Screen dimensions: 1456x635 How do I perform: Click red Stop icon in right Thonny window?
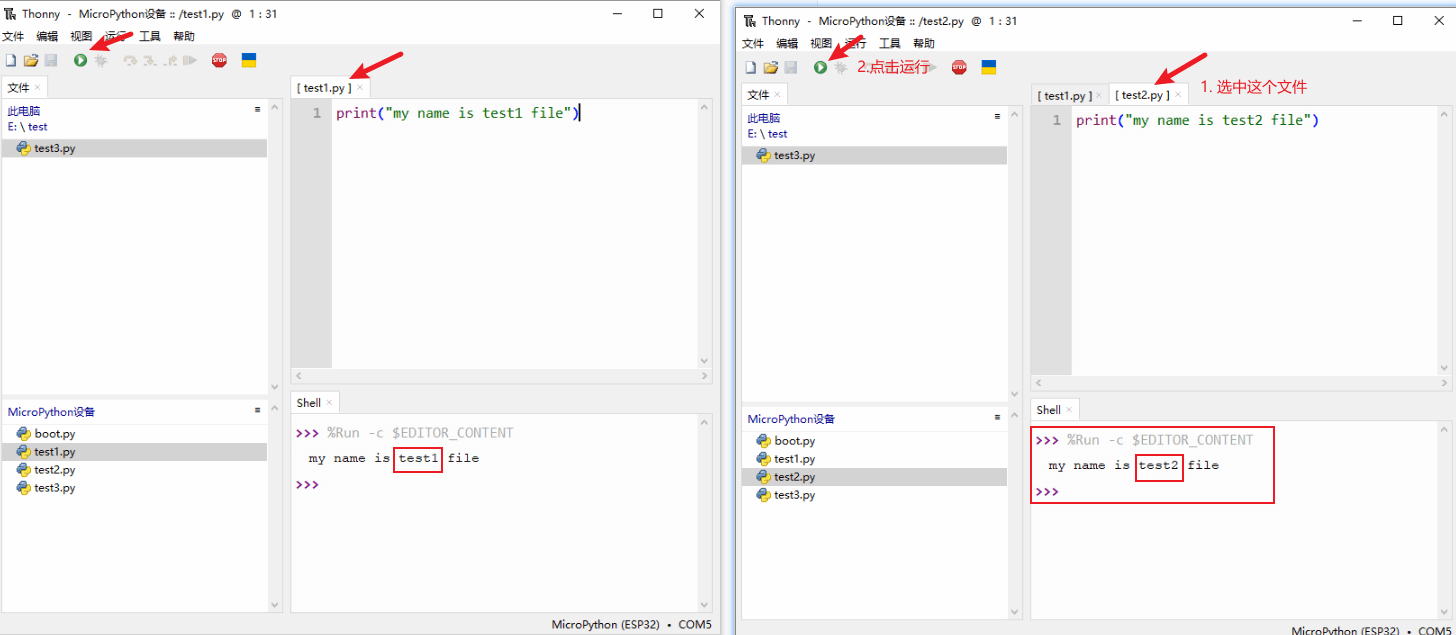click(959, 67)
